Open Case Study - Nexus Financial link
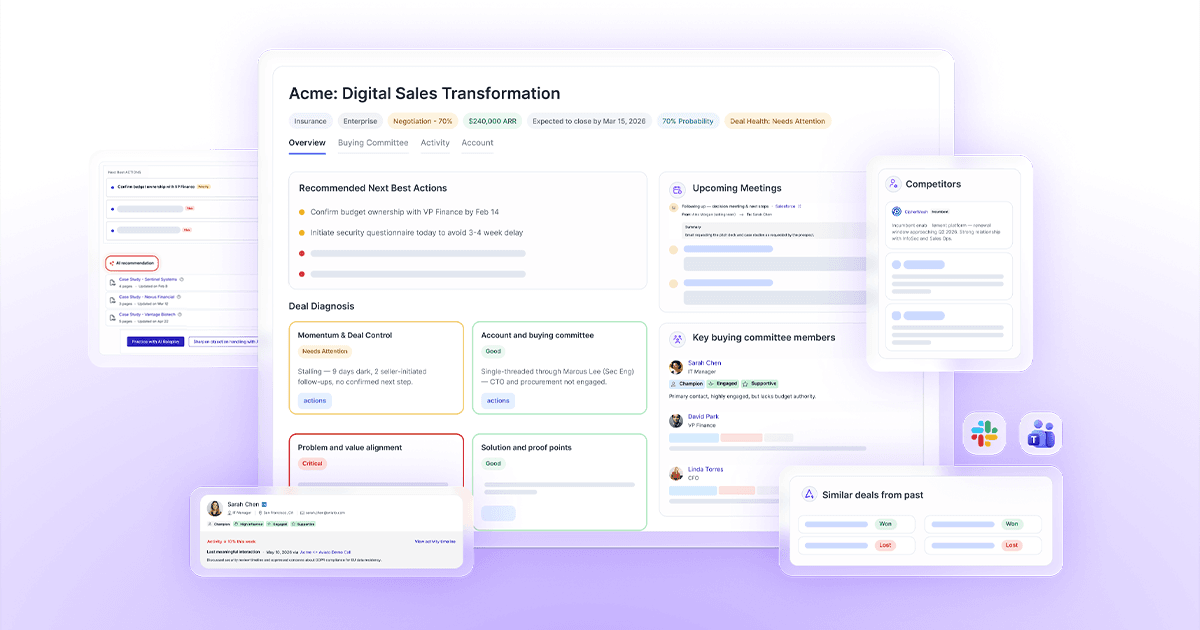 click(146, 297)
